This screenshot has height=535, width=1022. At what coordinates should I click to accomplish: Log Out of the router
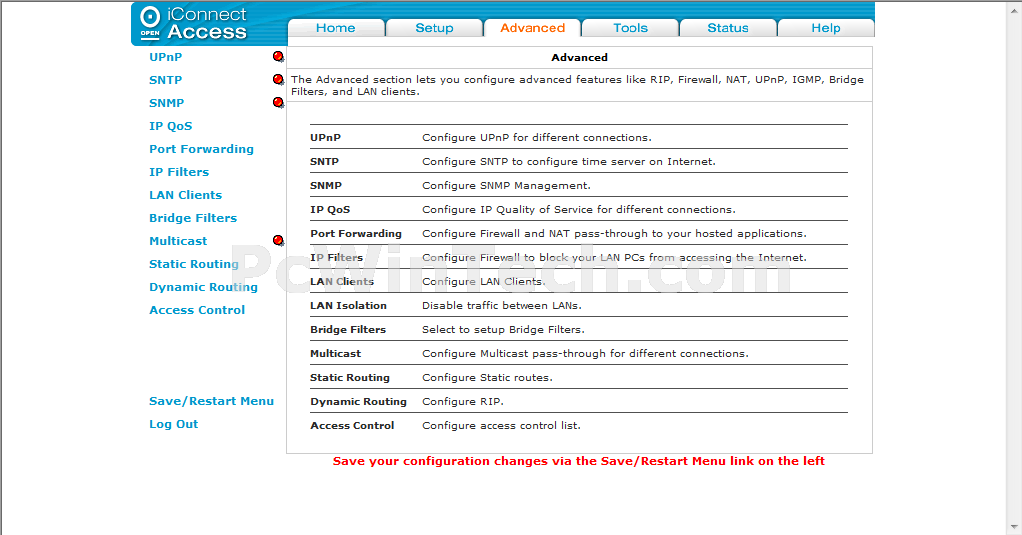173,424
